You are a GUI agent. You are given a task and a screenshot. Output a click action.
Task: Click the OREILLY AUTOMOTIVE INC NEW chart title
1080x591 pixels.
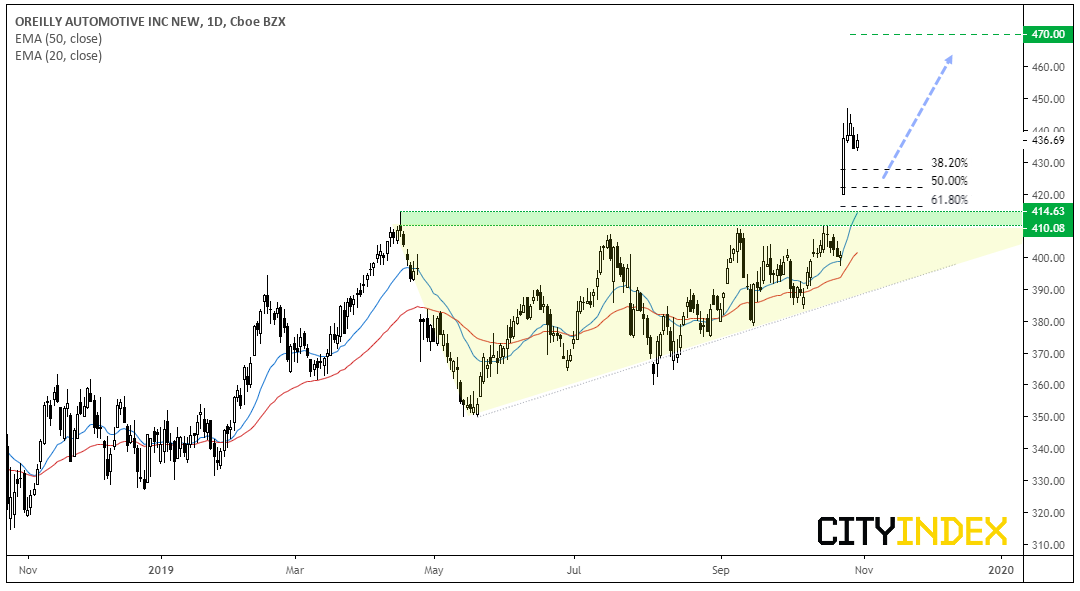150,21
